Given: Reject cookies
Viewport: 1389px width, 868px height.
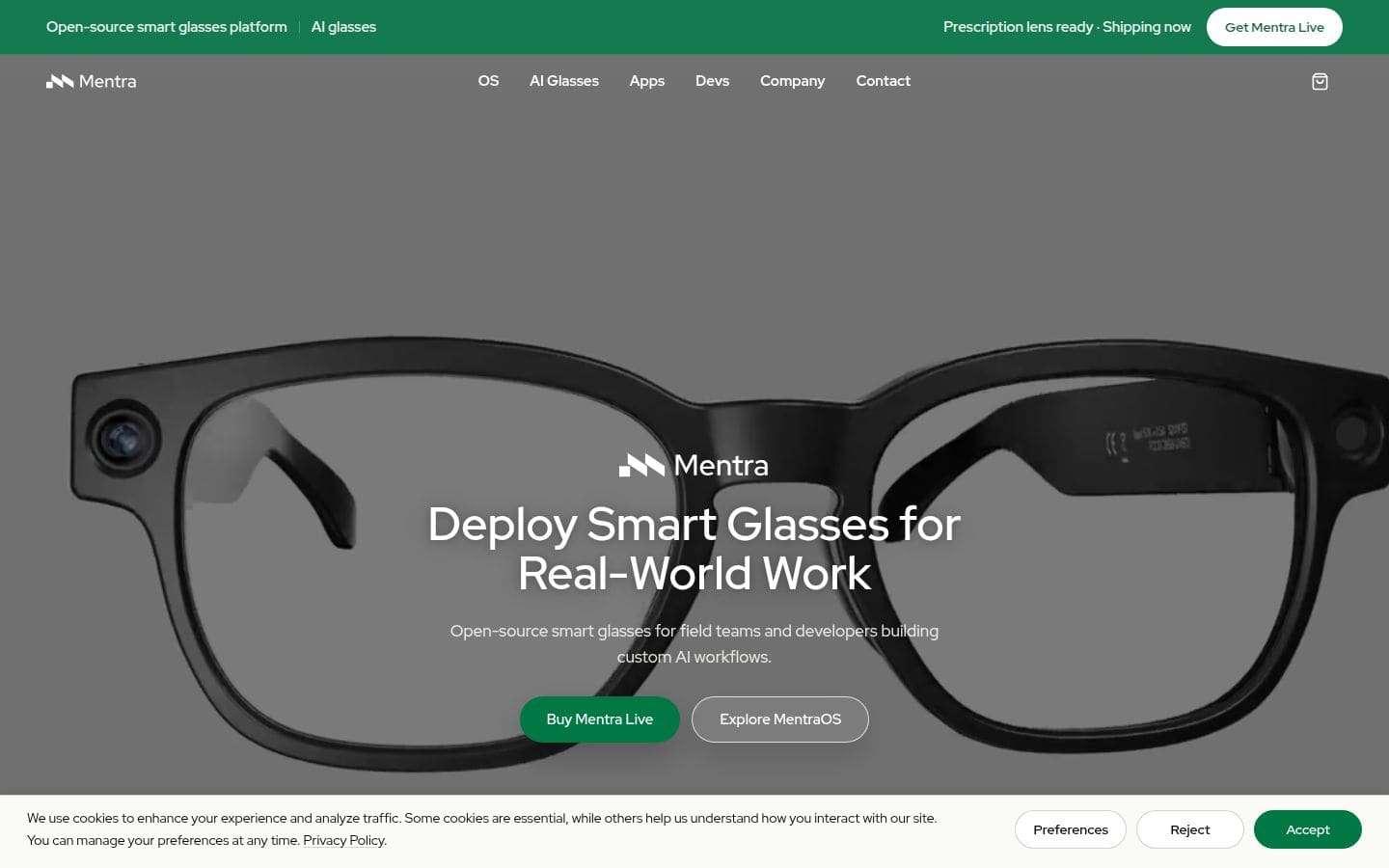Looking at the screenshot, I should point(1190,829).
